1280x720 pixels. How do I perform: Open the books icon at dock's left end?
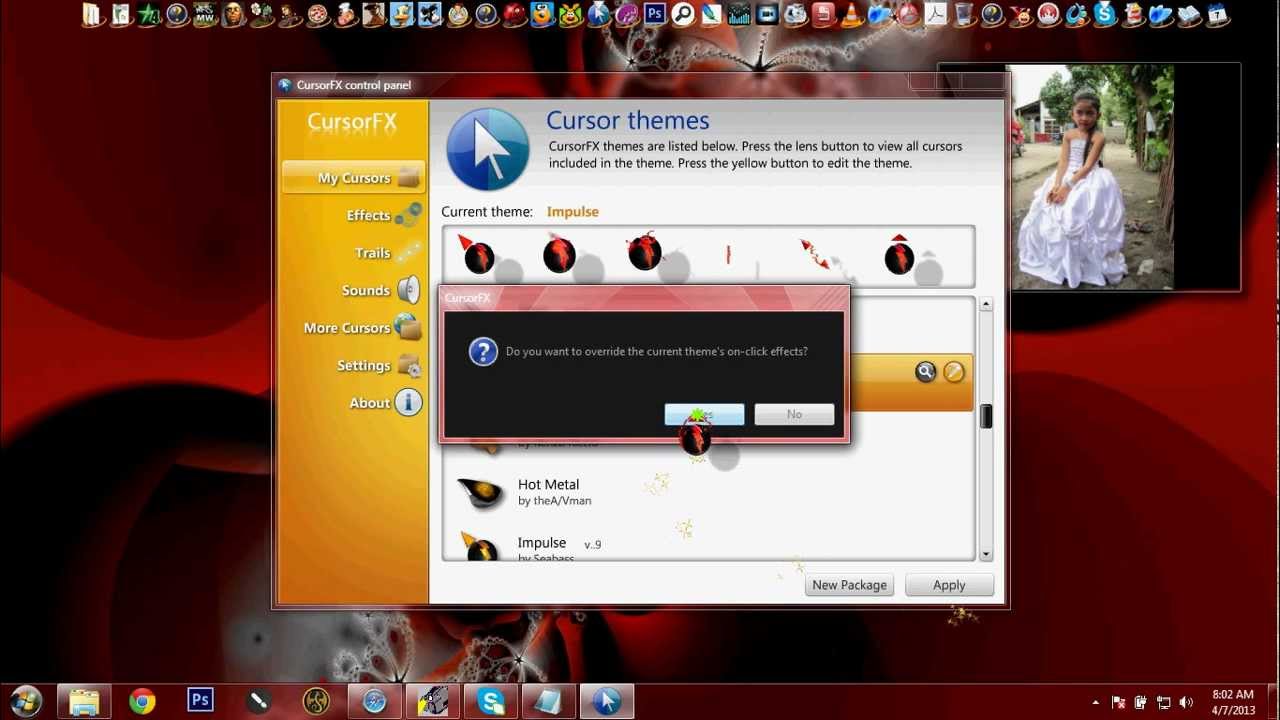pyautogui.click(x=93, y=14)
